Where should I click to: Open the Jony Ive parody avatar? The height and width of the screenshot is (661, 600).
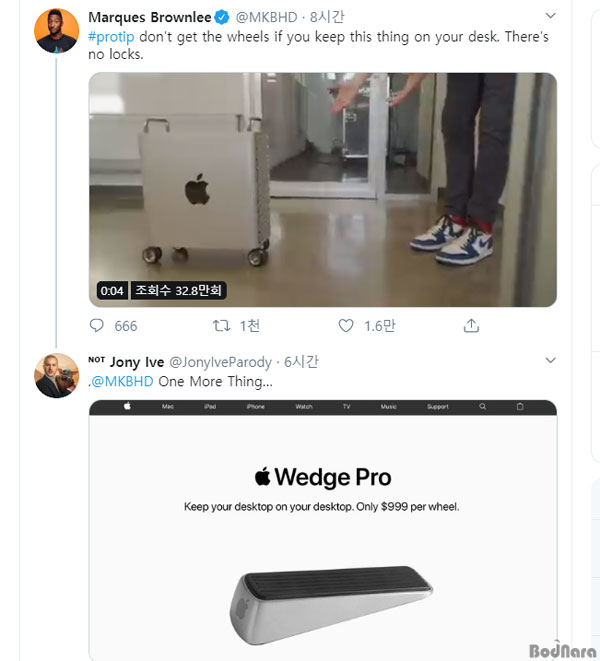(x=56, y=375)
